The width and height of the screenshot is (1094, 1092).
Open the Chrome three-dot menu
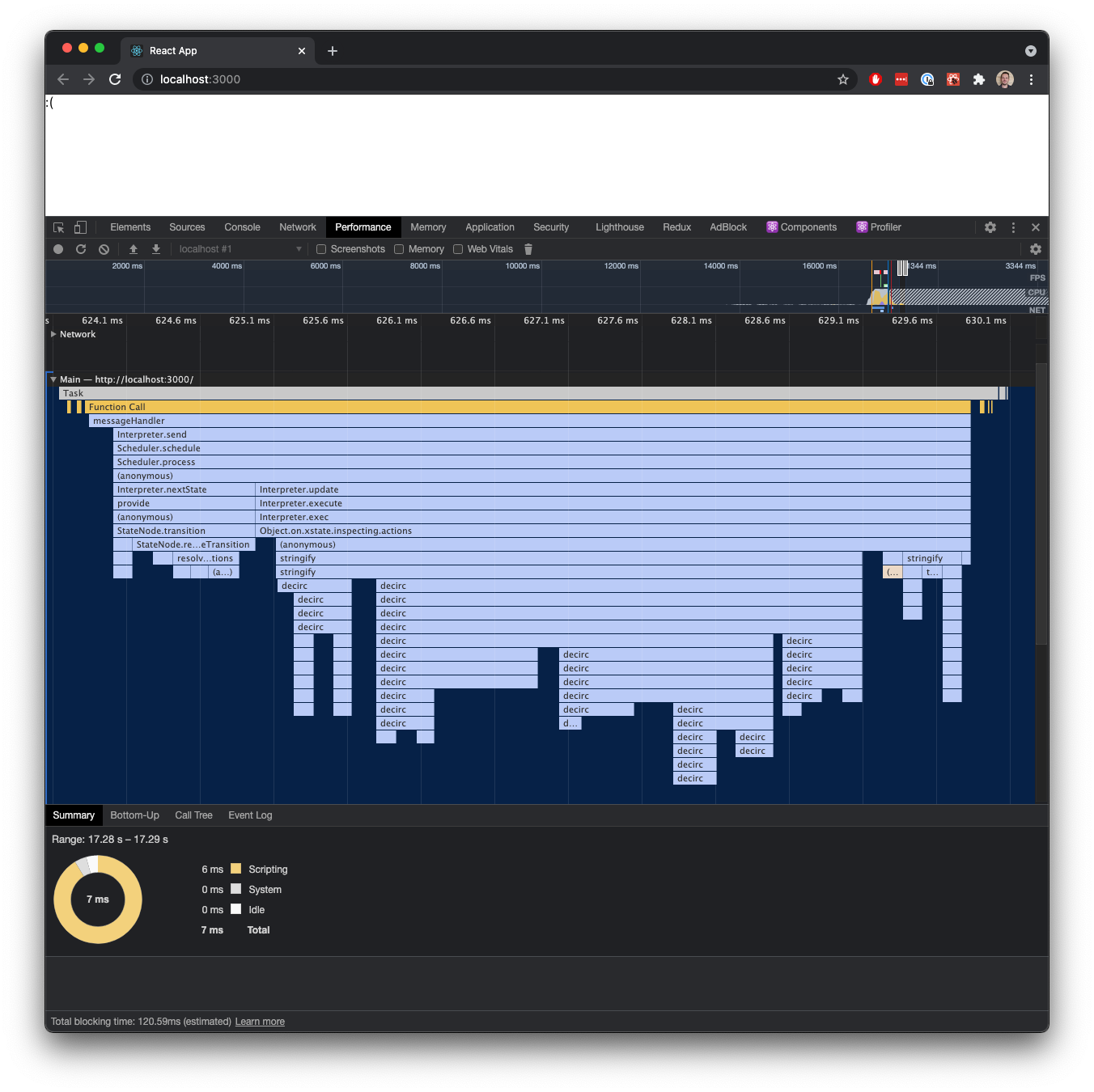click(x=1031, y=79)
